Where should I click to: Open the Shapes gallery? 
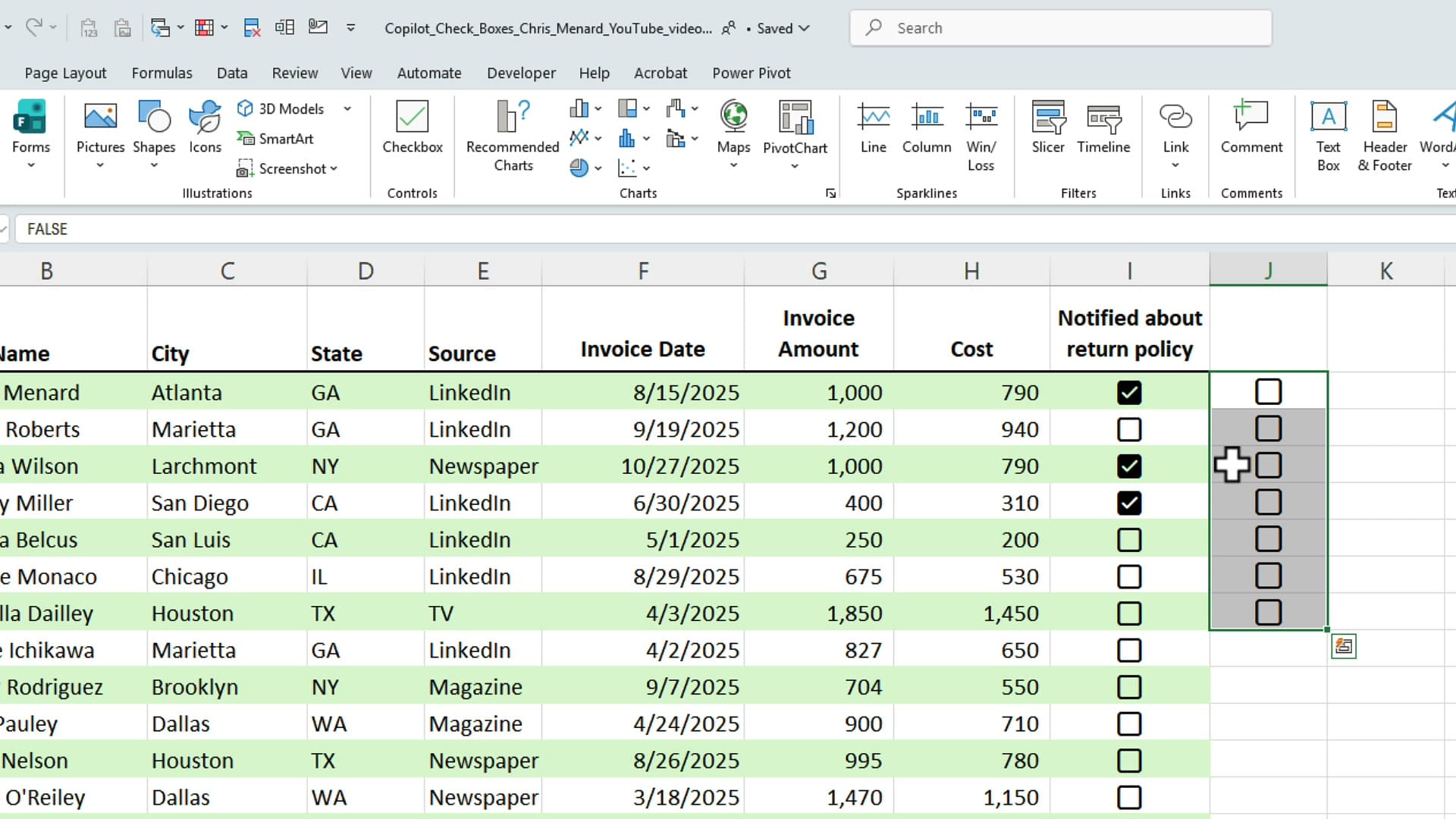(154, 134)
